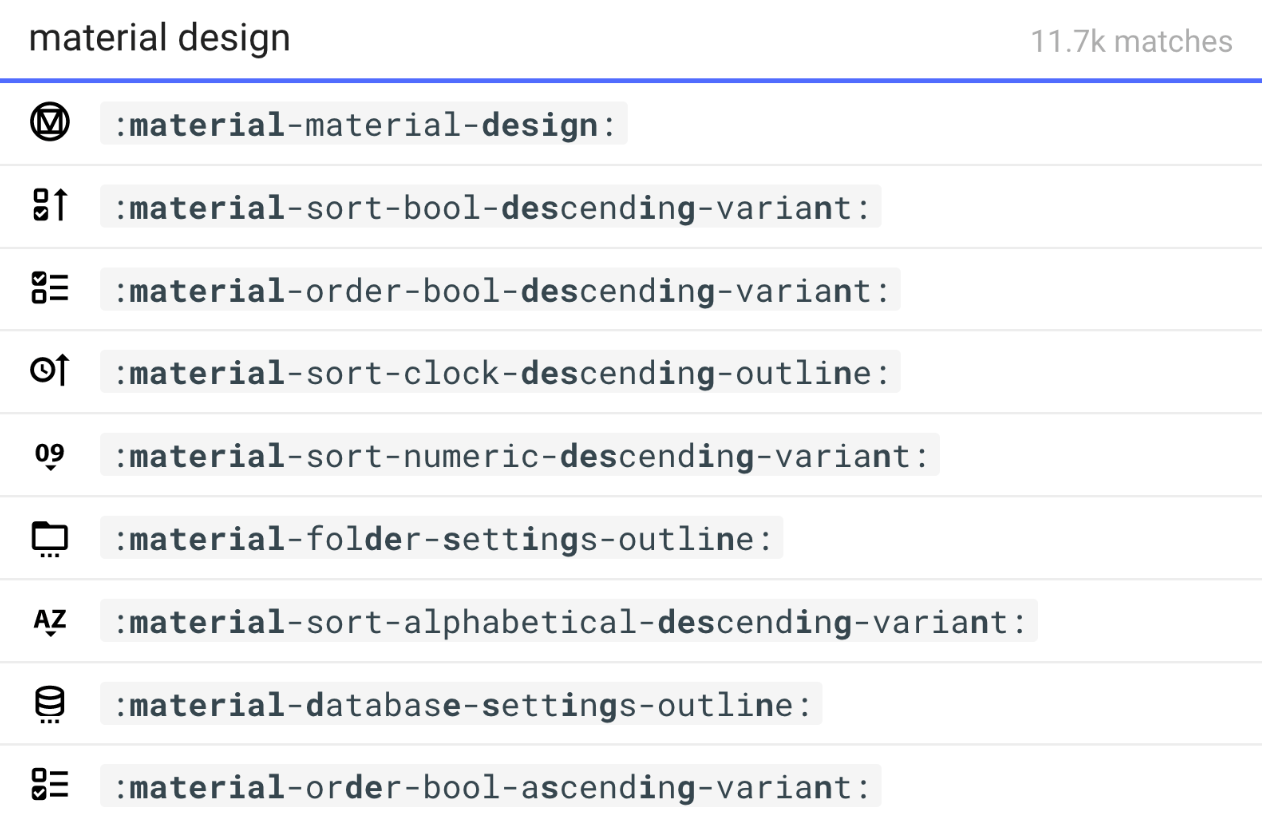Viewport: 1262px width, 826px height.
Task: Copy the :material-folder-settings-outline: shortcode
Action: [441, 539]
